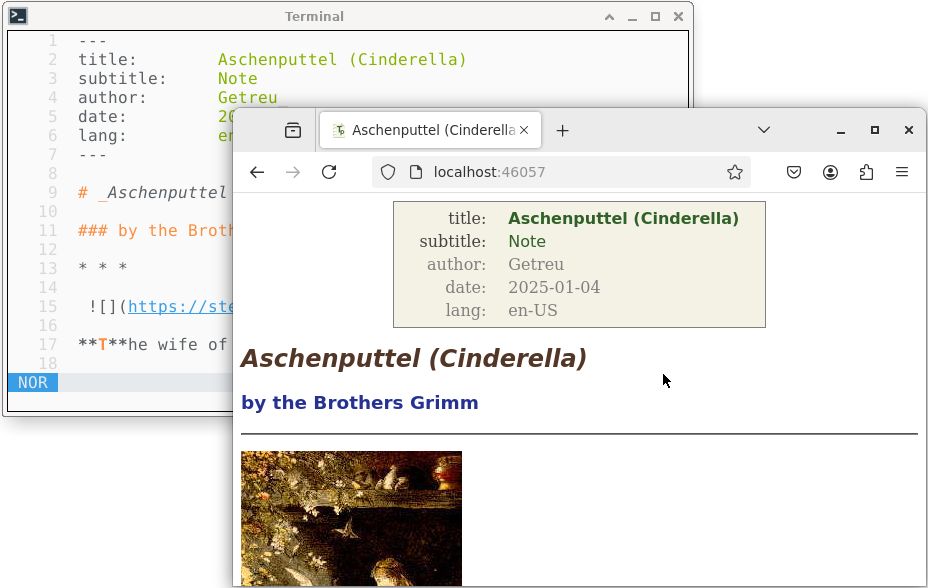Click the Cinderella painting image
The width and height of the screenshot is (928, 588).
point(351,517)
